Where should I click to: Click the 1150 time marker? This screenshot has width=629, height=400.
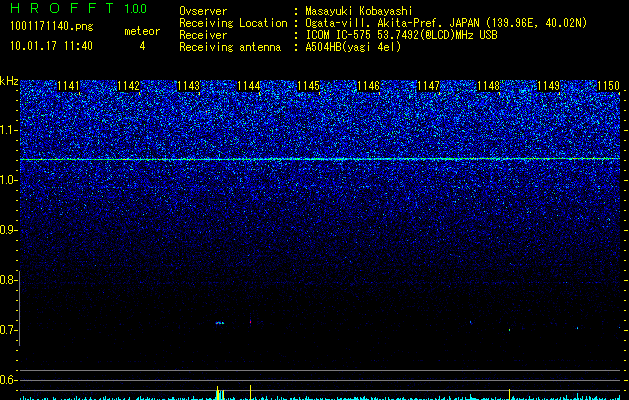tap(609, 86)
